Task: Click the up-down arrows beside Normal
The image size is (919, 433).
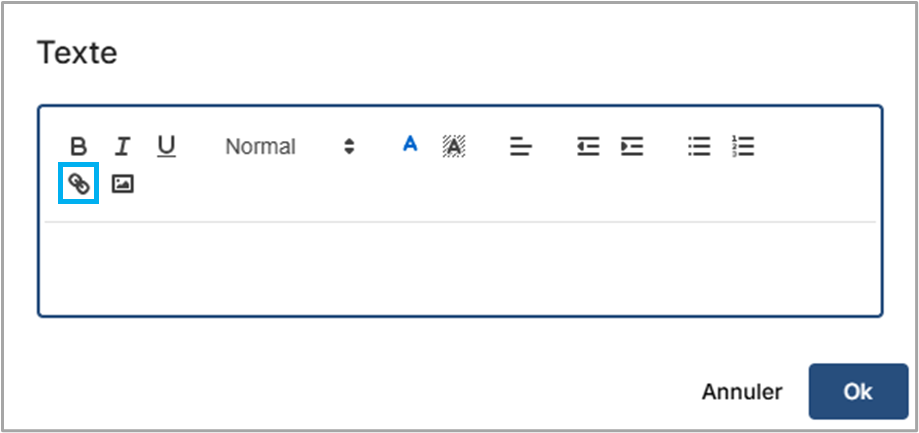Action: 349,147
